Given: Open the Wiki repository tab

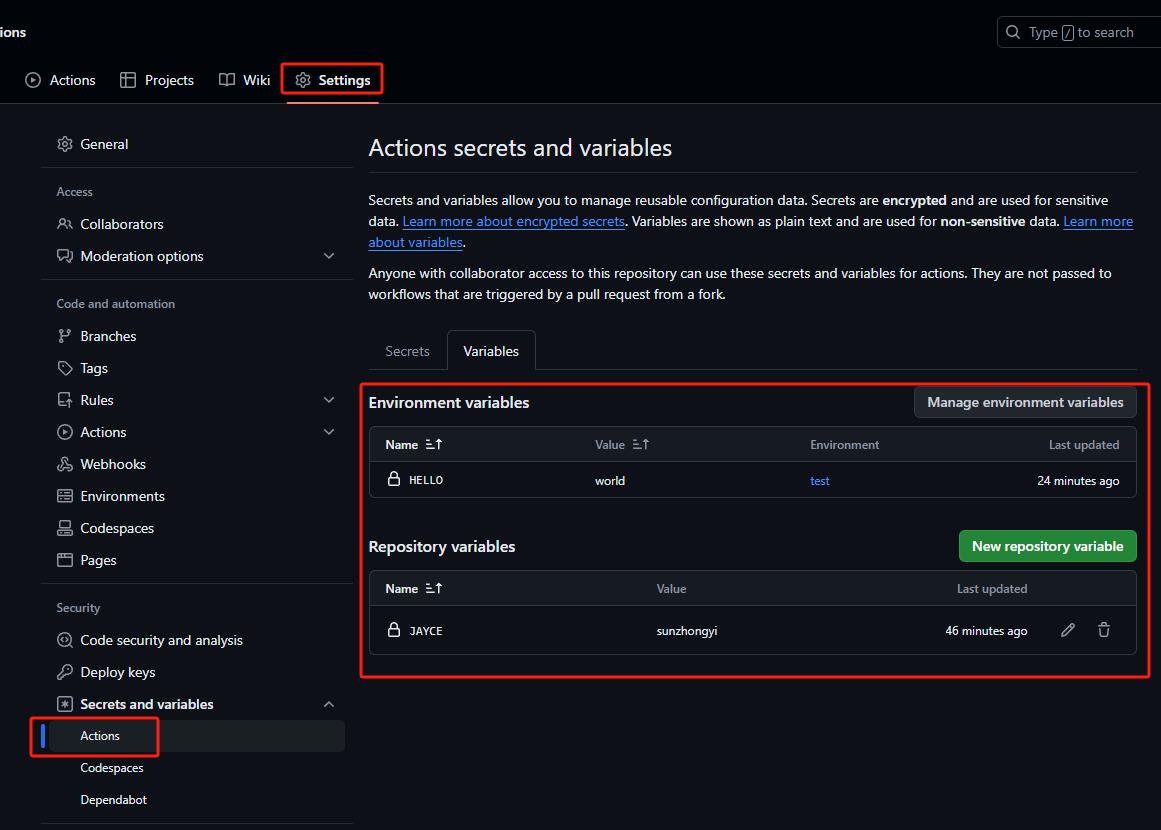Looking at the screenshot, I should click(x=245, y=80).
